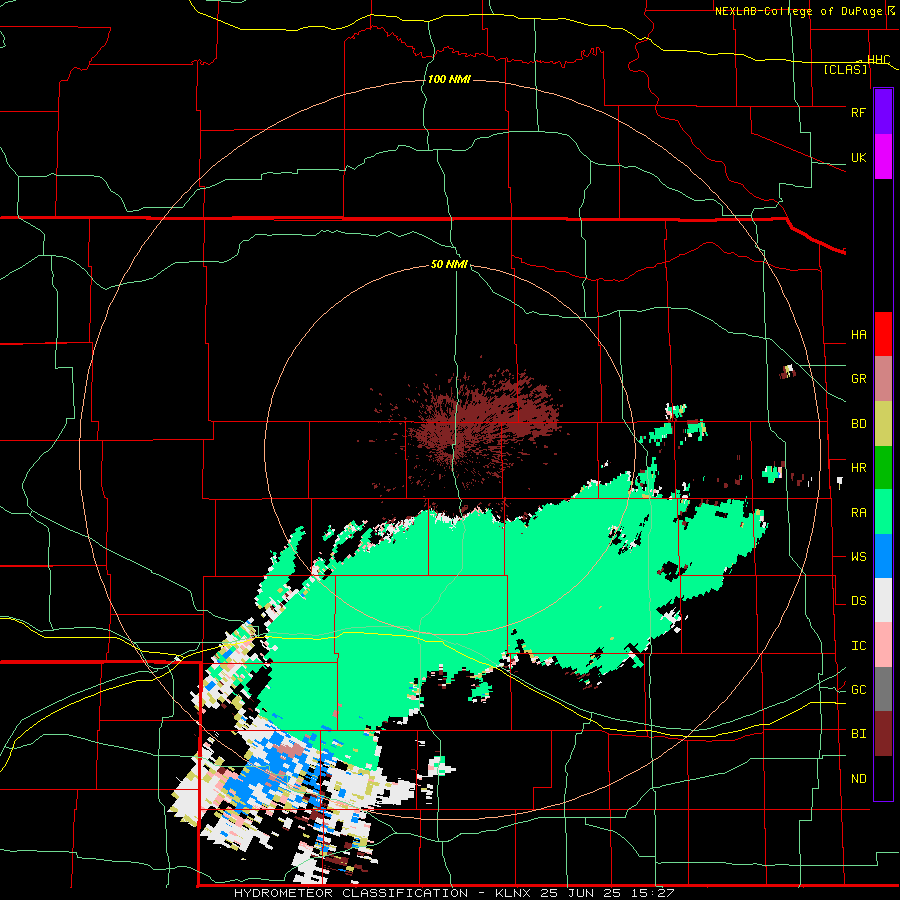Click the DS legend label

click(858, 601)
